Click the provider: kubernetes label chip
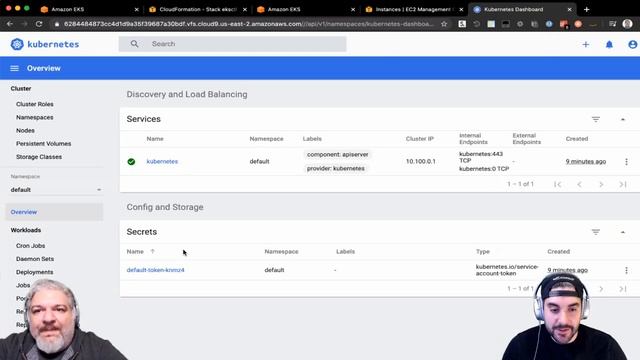Image resolution: width=640 pixels, height=360 pixels. pos(336,169)
